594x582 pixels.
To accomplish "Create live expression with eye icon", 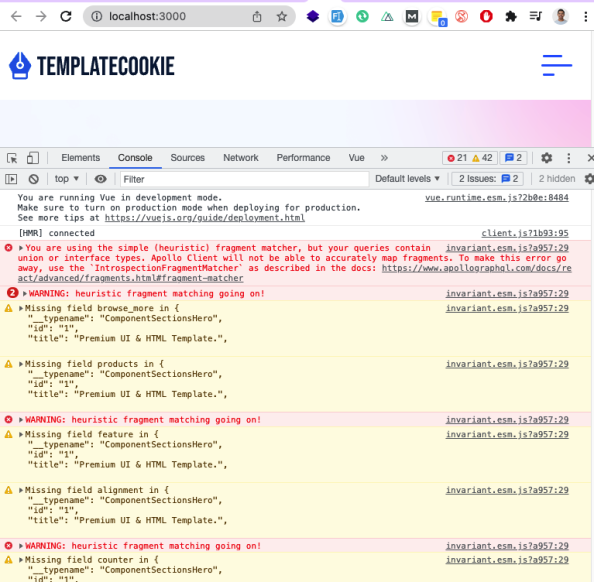I will 100,179.
